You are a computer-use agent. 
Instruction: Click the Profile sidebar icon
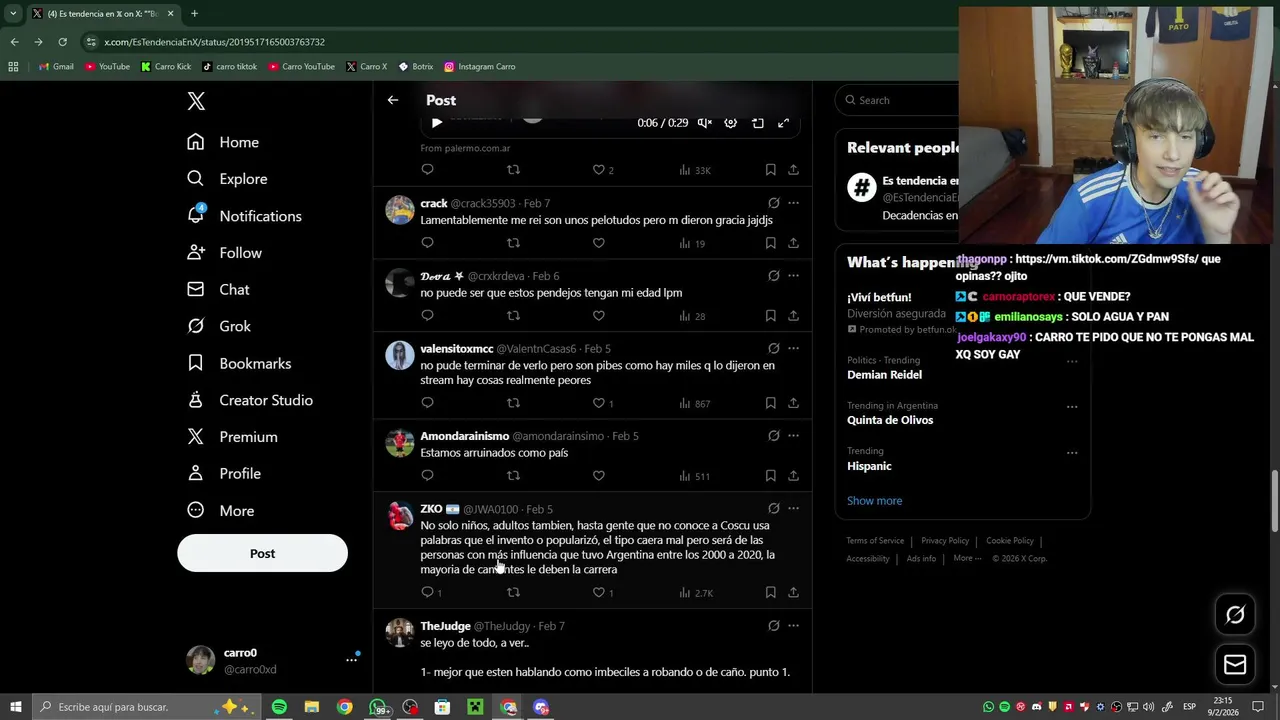click(196, 473)
